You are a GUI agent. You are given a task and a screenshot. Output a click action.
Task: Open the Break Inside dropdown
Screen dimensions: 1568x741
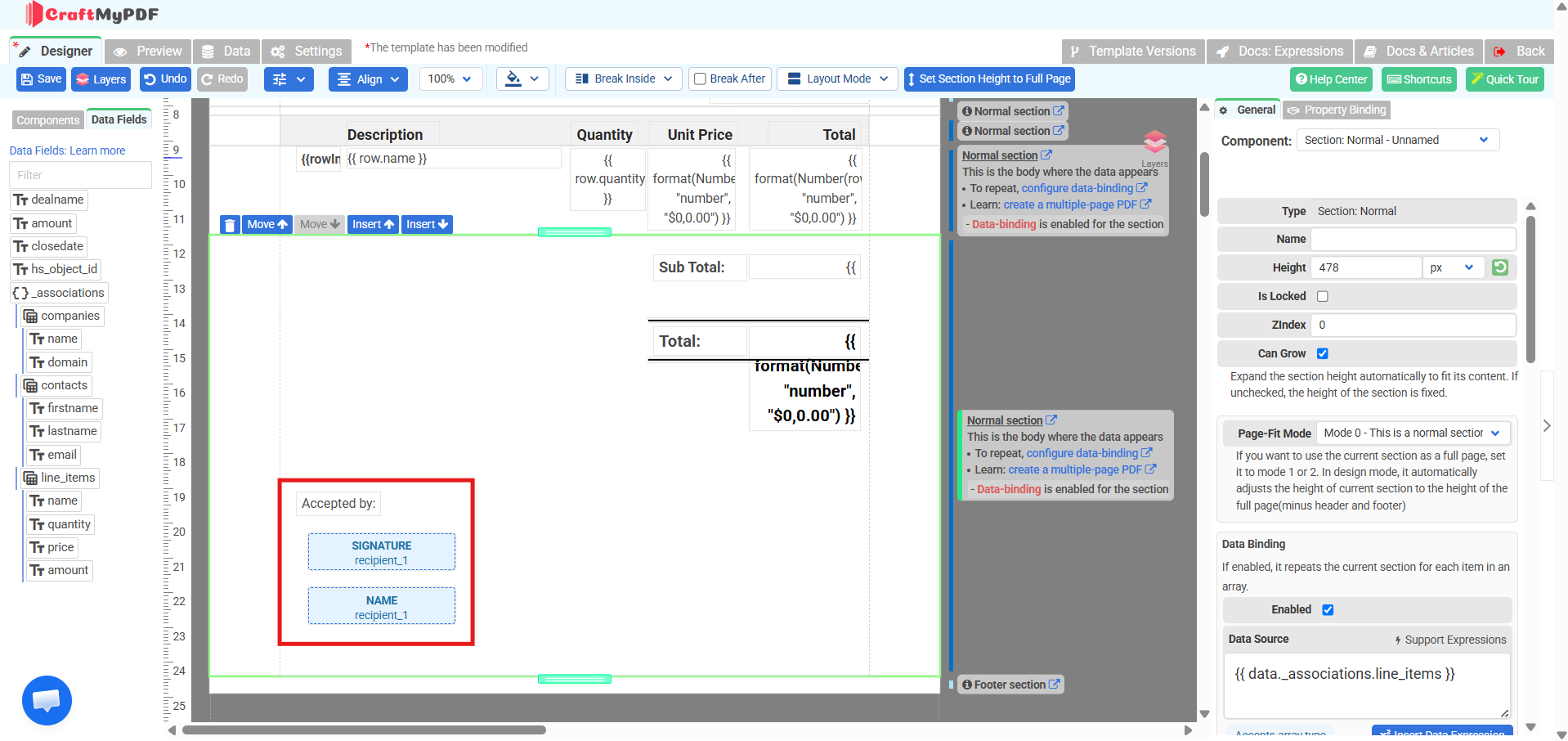pyautogui.click(x=624, y=79)
